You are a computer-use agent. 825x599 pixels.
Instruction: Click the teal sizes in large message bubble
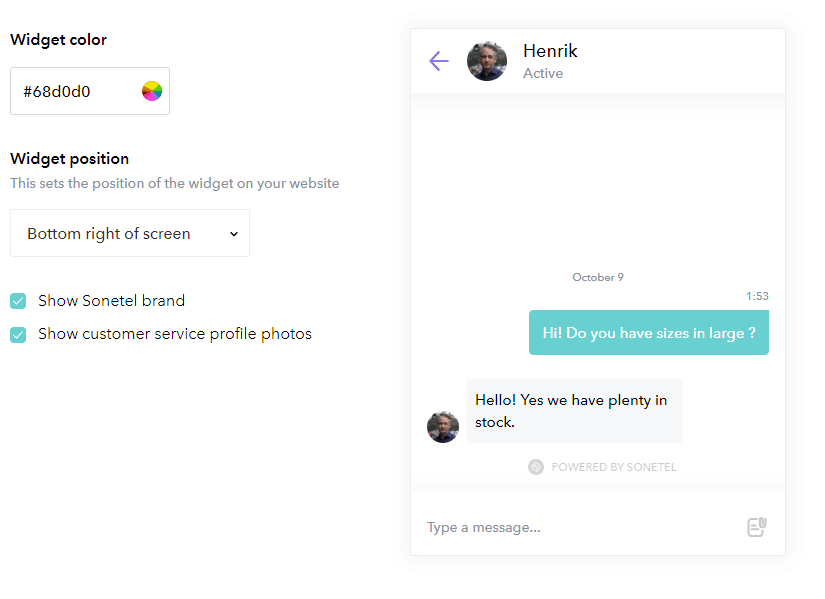pyautogui.click(x=648, y=333)
